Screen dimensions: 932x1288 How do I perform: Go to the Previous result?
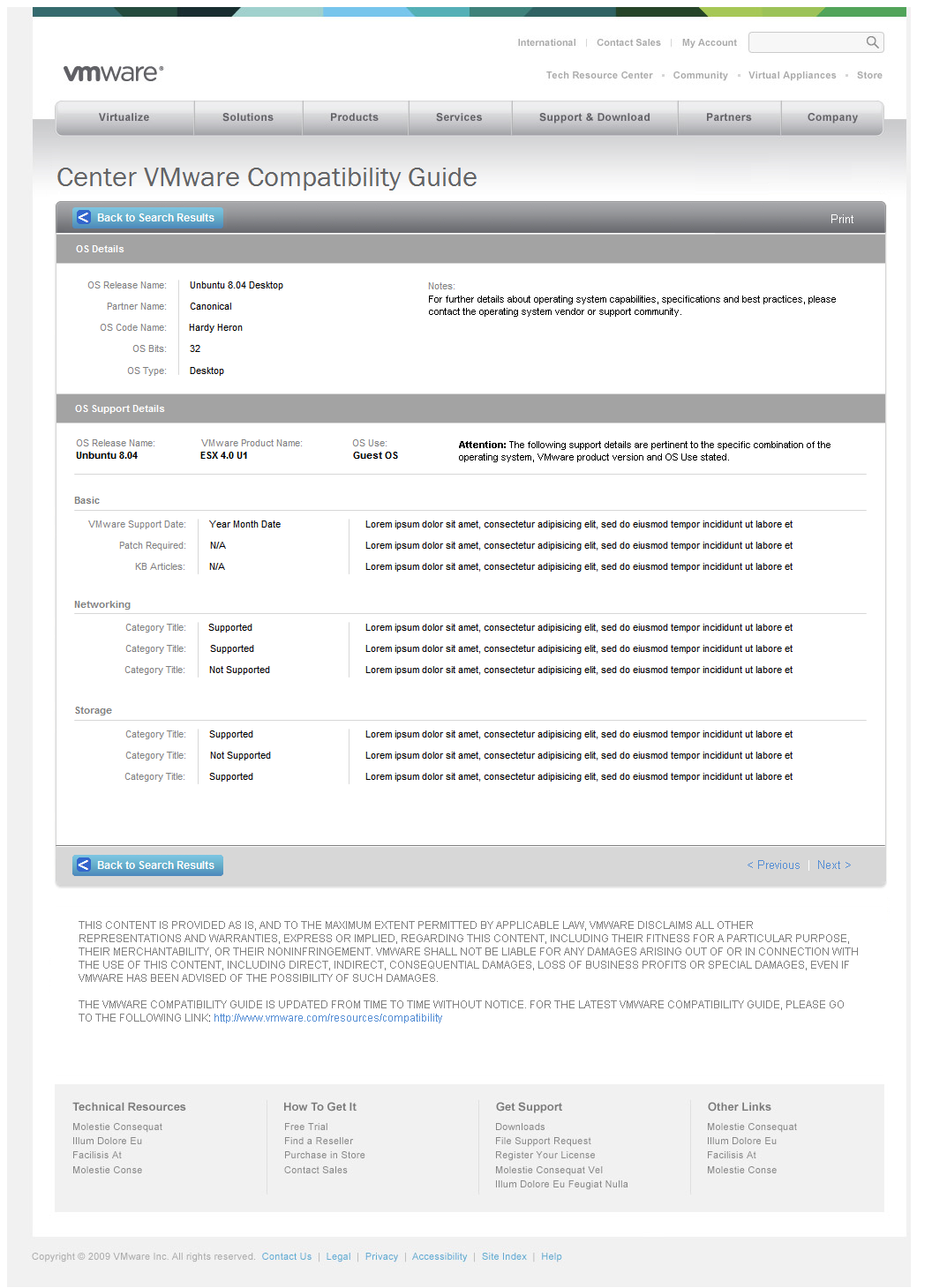point(774,865)
